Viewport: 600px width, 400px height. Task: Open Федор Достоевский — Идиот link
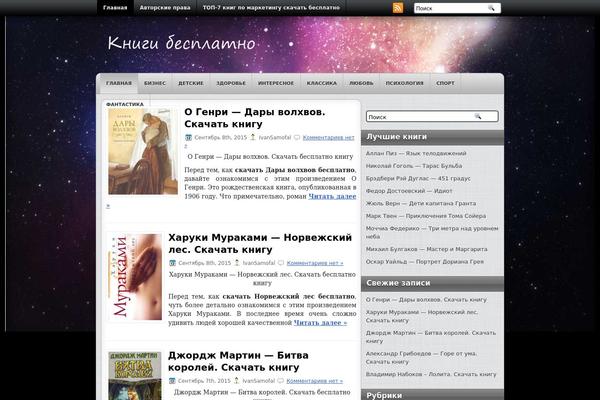[x=409, y=191]
